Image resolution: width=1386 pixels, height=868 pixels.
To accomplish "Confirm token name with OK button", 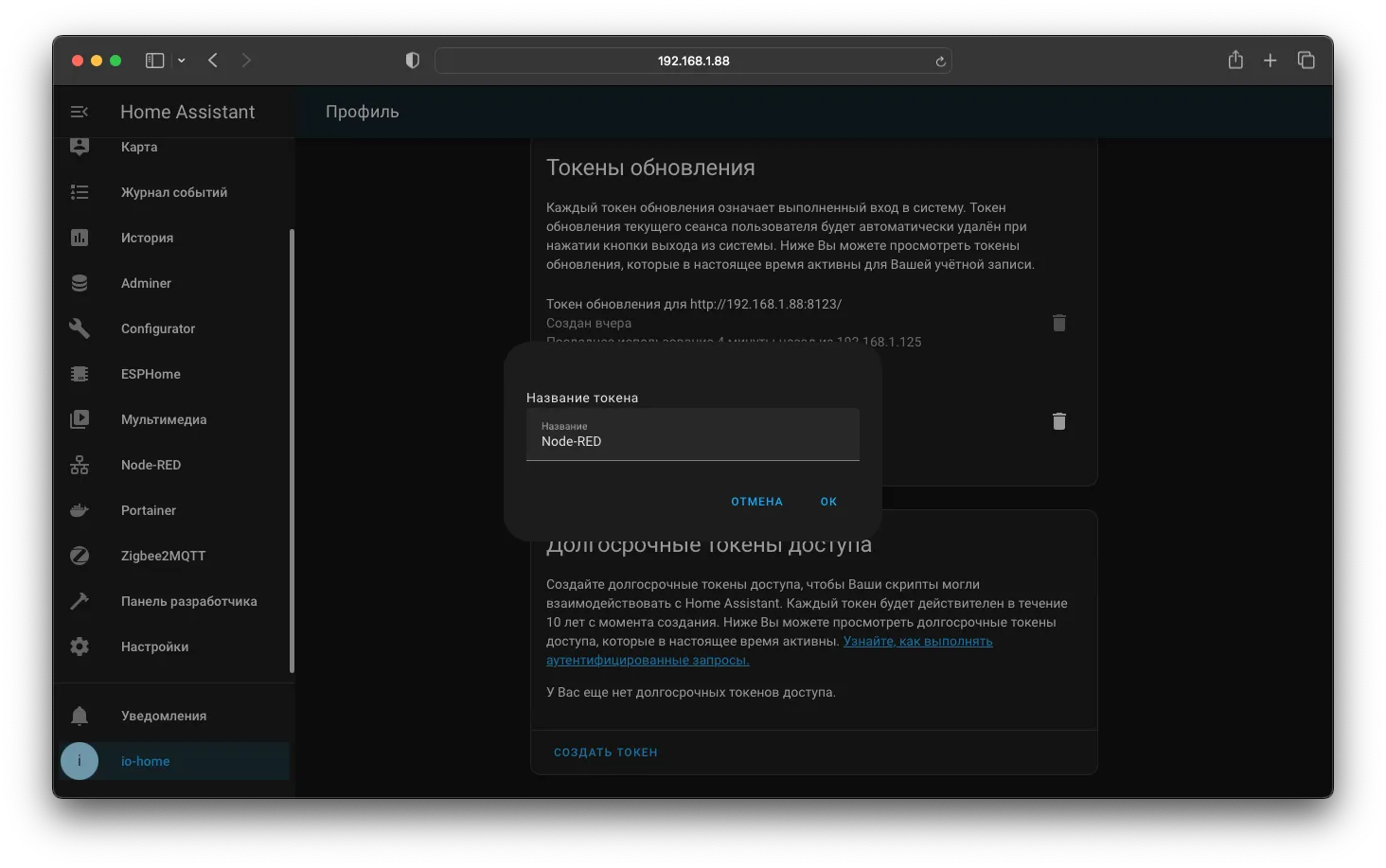I will pyautogui.click(x=828, y=502).
